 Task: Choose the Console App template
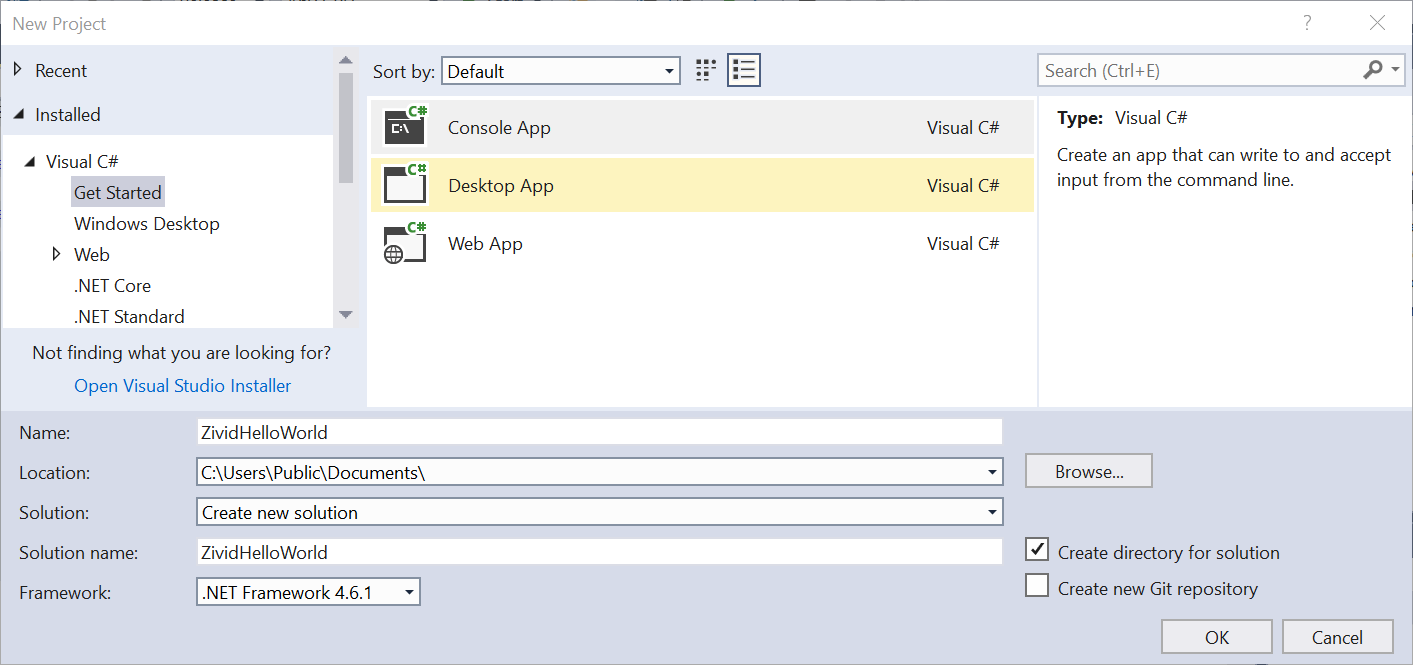702,127
